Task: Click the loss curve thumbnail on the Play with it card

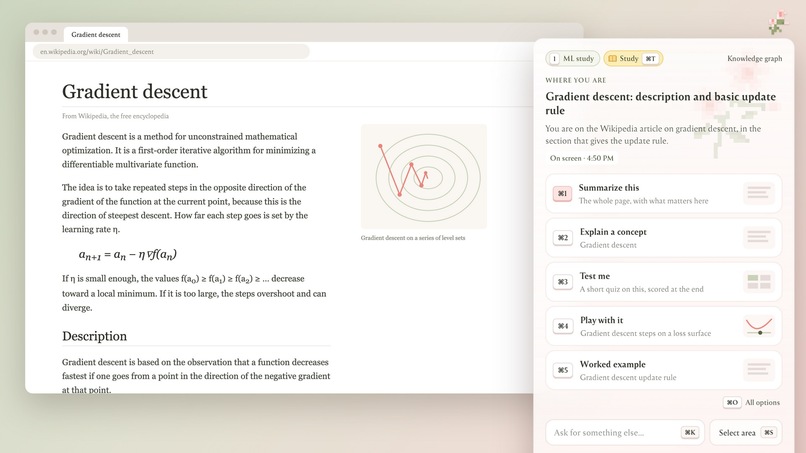Action: coord(759,326)
